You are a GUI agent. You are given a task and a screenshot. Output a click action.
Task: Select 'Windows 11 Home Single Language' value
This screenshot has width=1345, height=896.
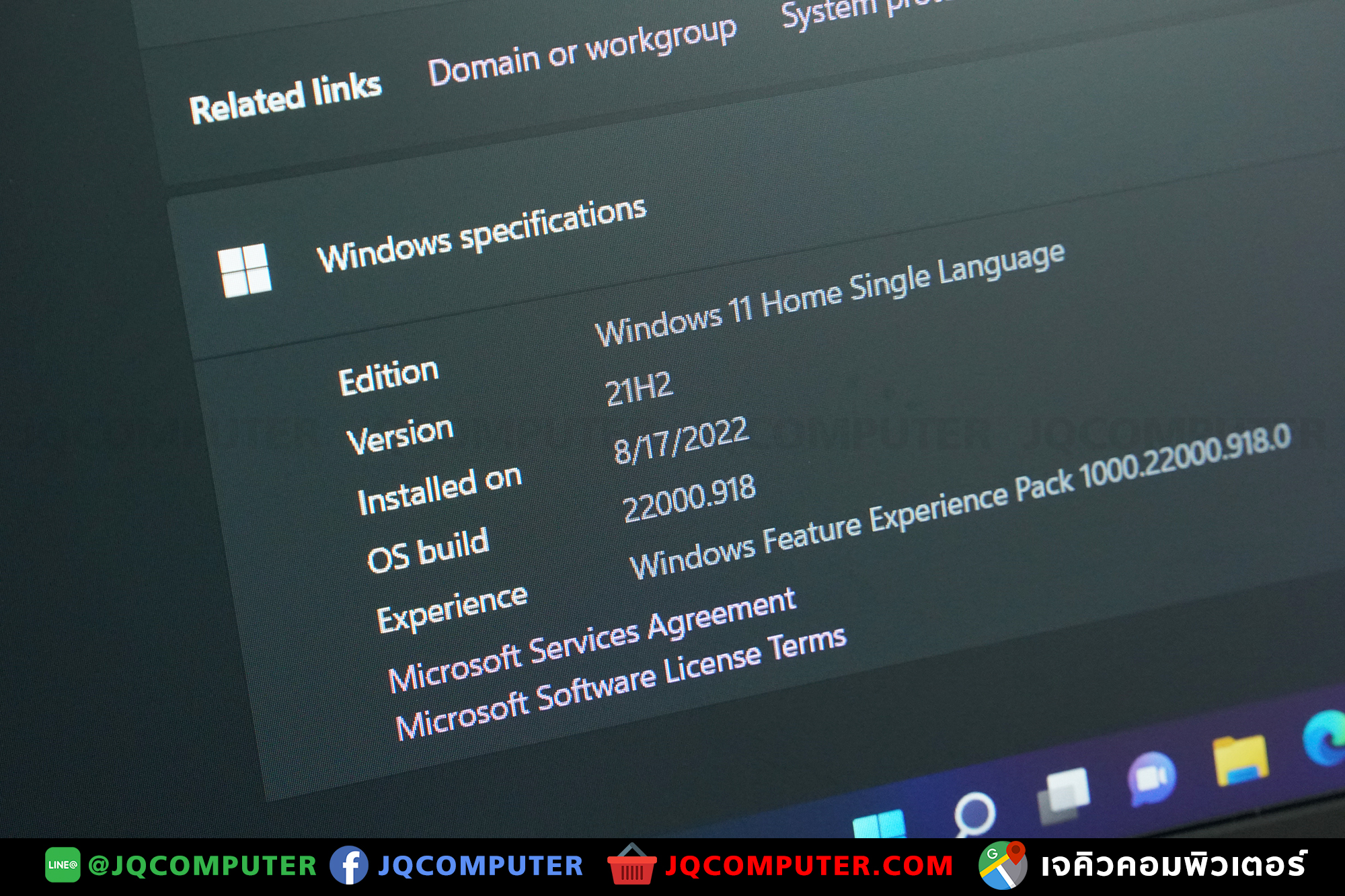click(x=830, y=293)
